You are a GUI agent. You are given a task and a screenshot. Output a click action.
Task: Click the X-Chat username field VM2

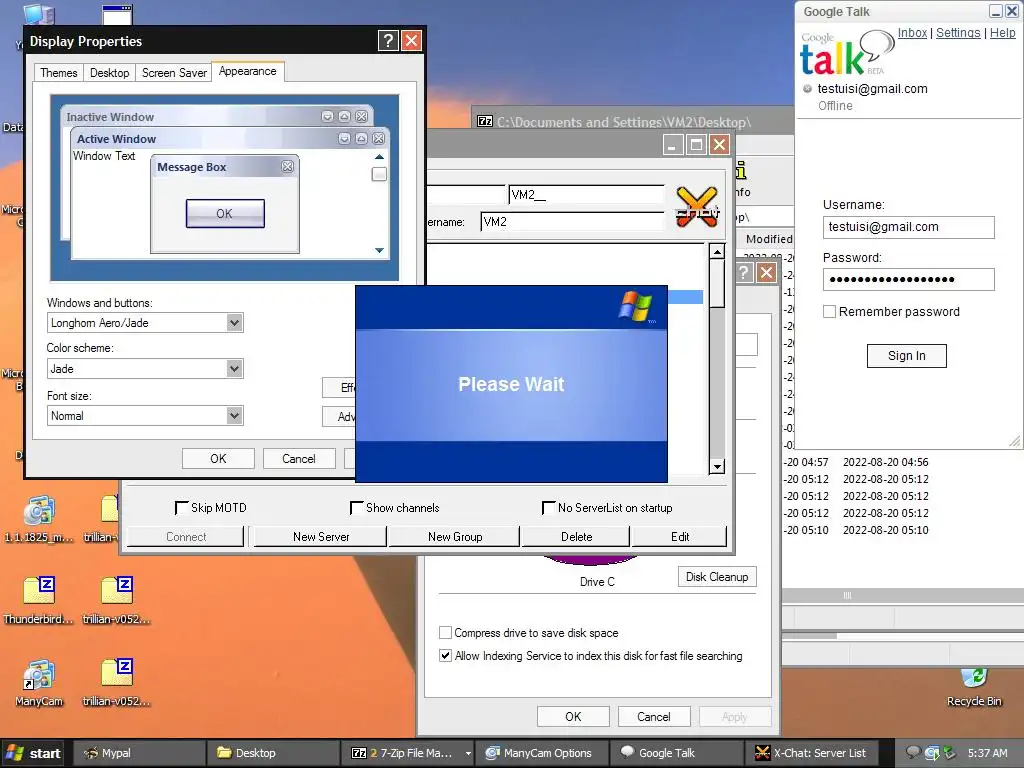point(572,221)
